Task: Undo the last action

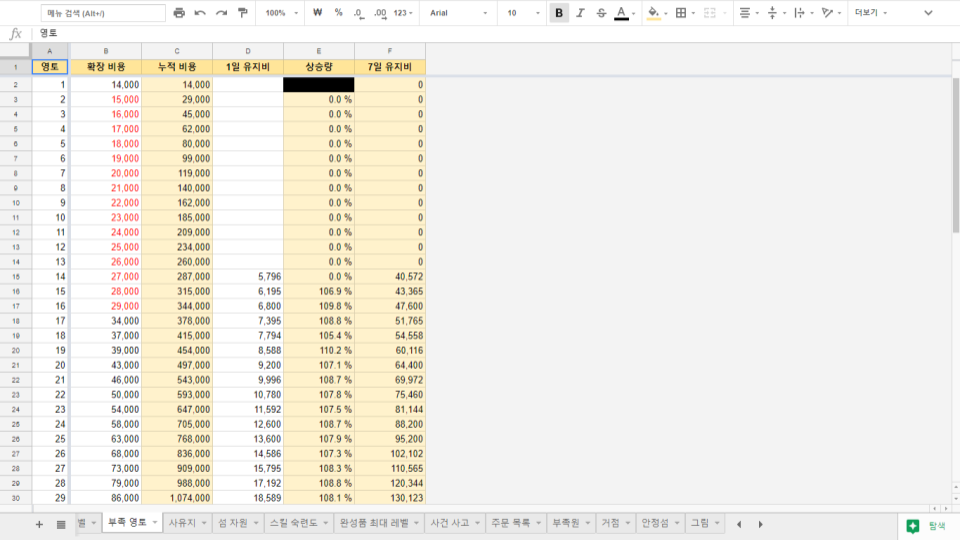Action: (x=200, y=13)
